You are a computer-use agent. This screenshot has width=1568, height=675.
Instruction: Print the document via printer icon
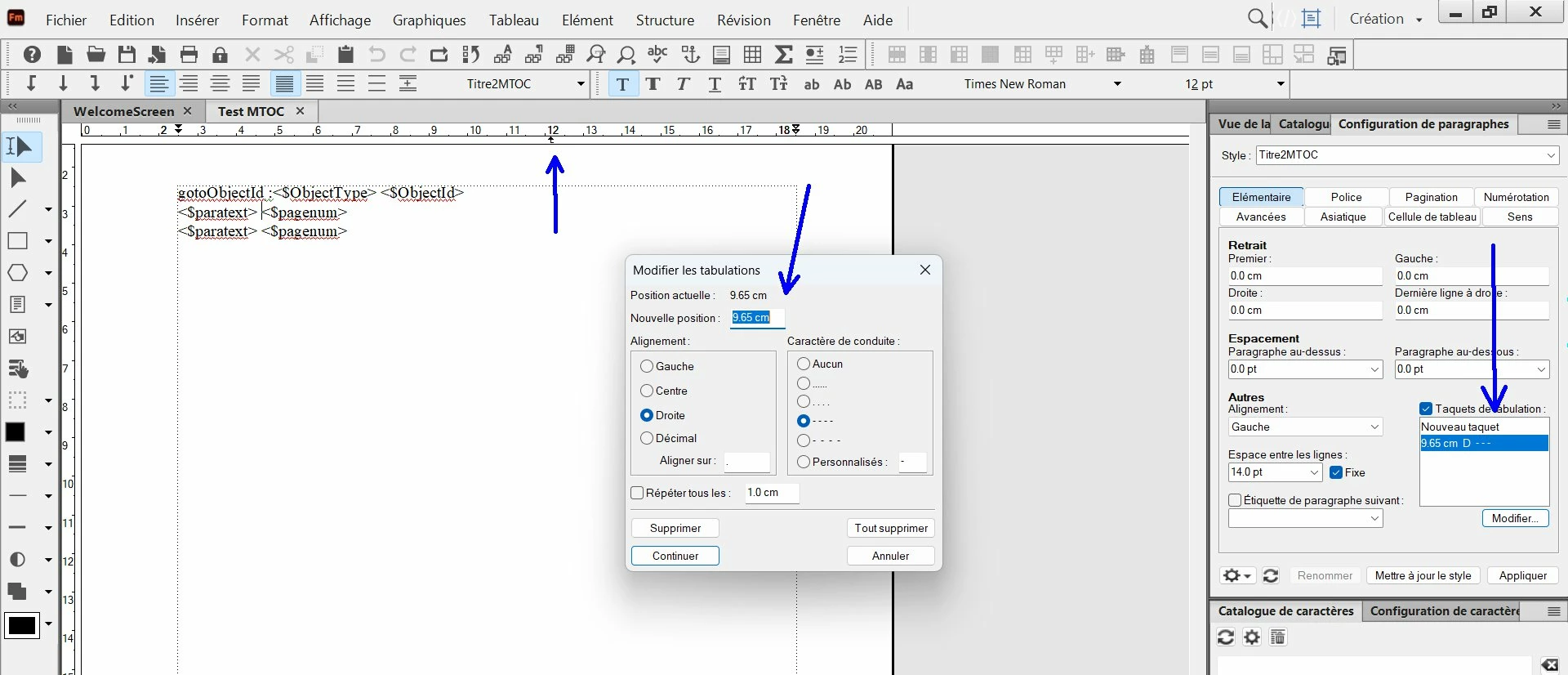coord(189,55)
